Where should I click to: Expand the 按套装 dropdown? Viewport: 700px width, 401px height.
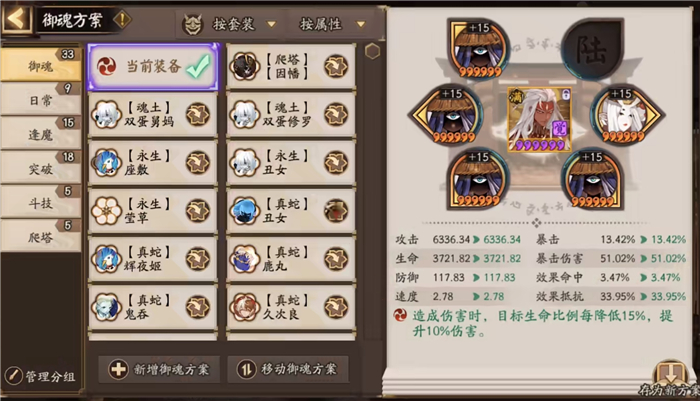click(x=230, y=24)
